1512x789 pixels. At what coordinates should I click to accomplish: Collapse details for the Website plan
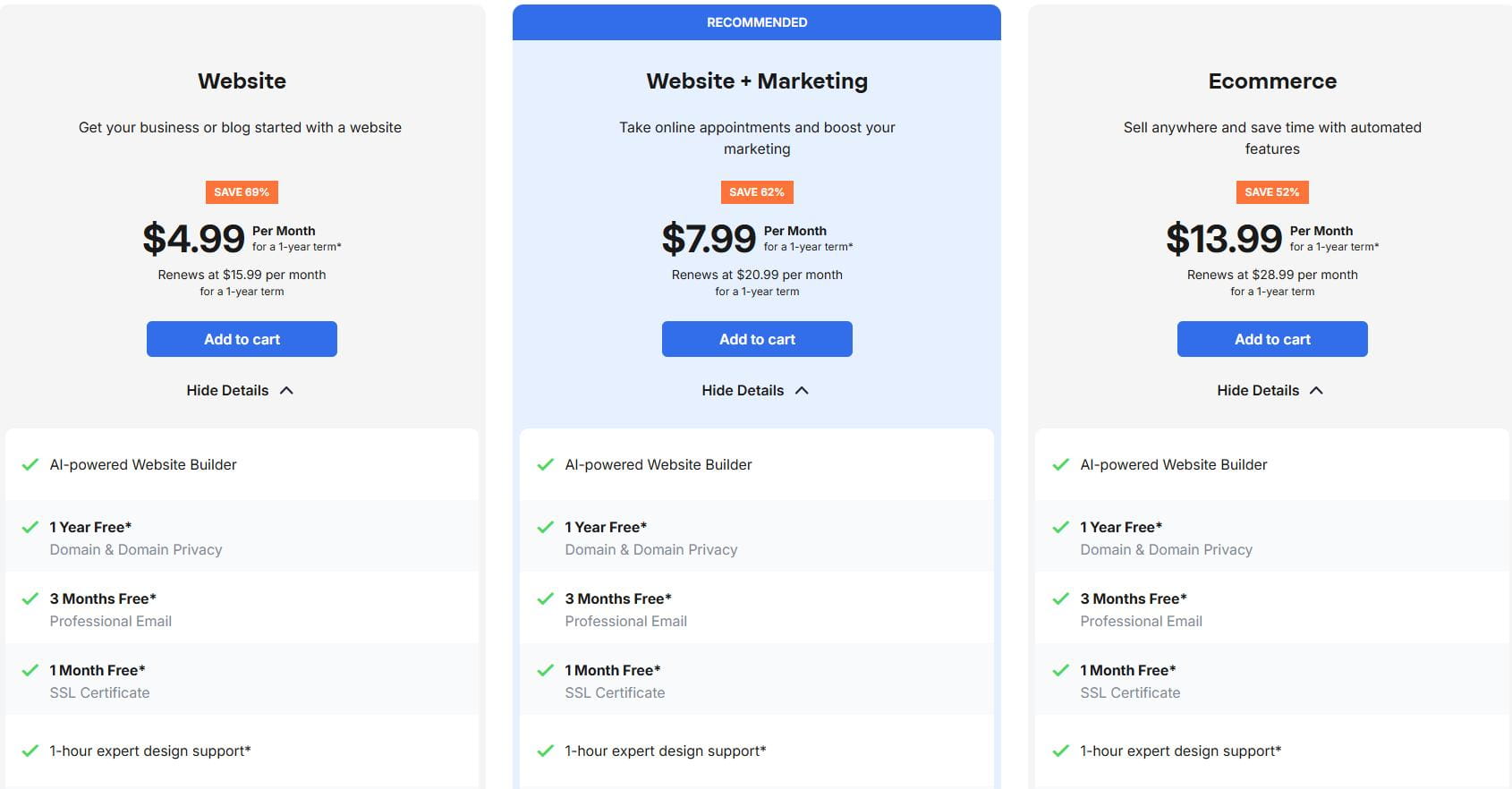(x=240, y=390)
